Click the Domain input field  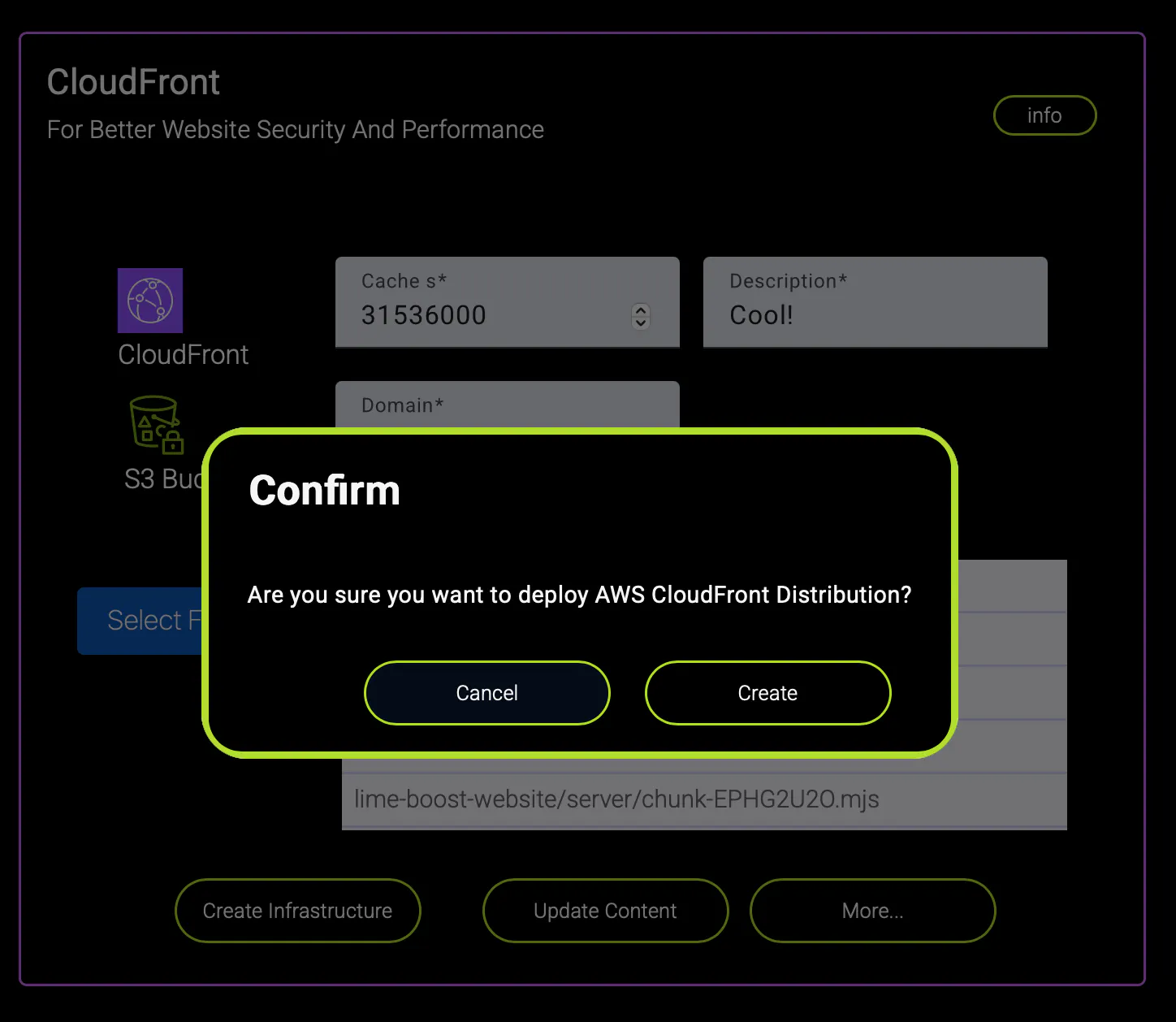pos(507,405)
